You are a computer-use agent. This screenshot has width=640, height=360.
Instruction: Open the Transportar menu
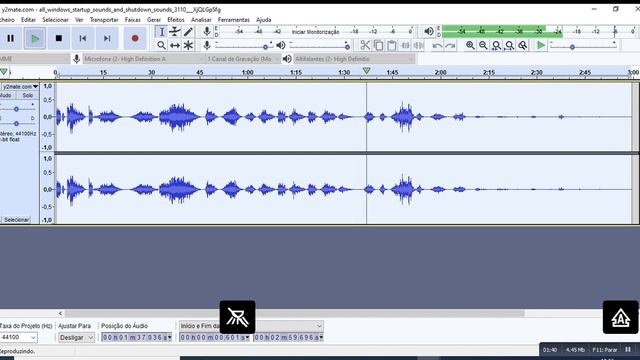click(x=104, y=20)
